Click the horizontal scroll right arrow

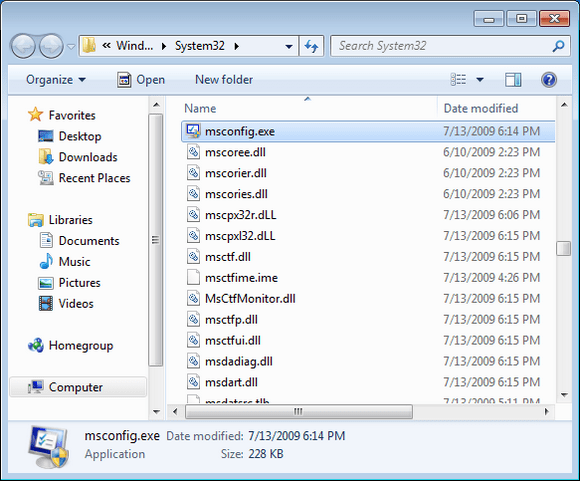click(x=546, y=411)
